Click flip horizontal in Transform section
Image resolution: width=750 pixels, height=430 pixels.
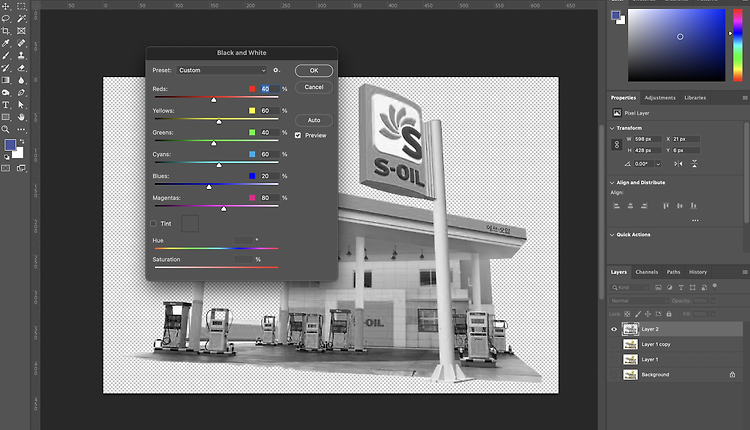pyautogui.click(x=678, y=164)
